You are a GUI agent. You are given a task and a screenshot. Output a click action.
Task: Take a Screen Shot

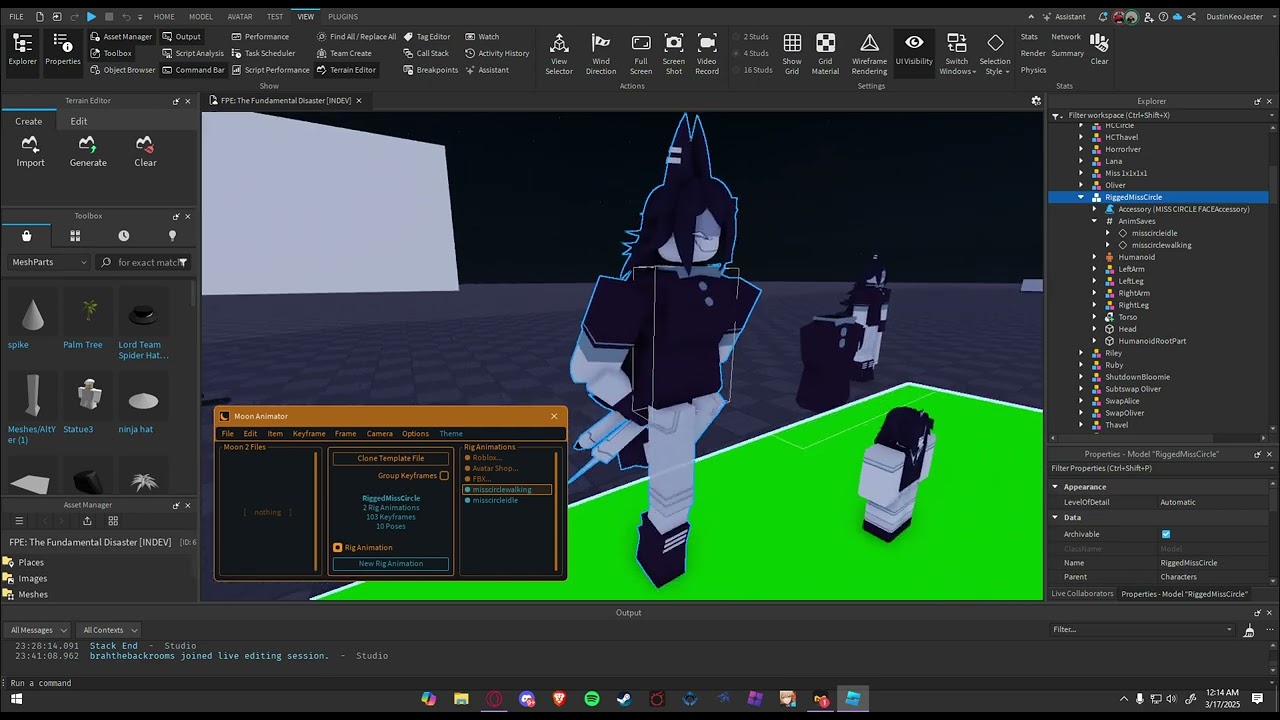click(674, 54)
